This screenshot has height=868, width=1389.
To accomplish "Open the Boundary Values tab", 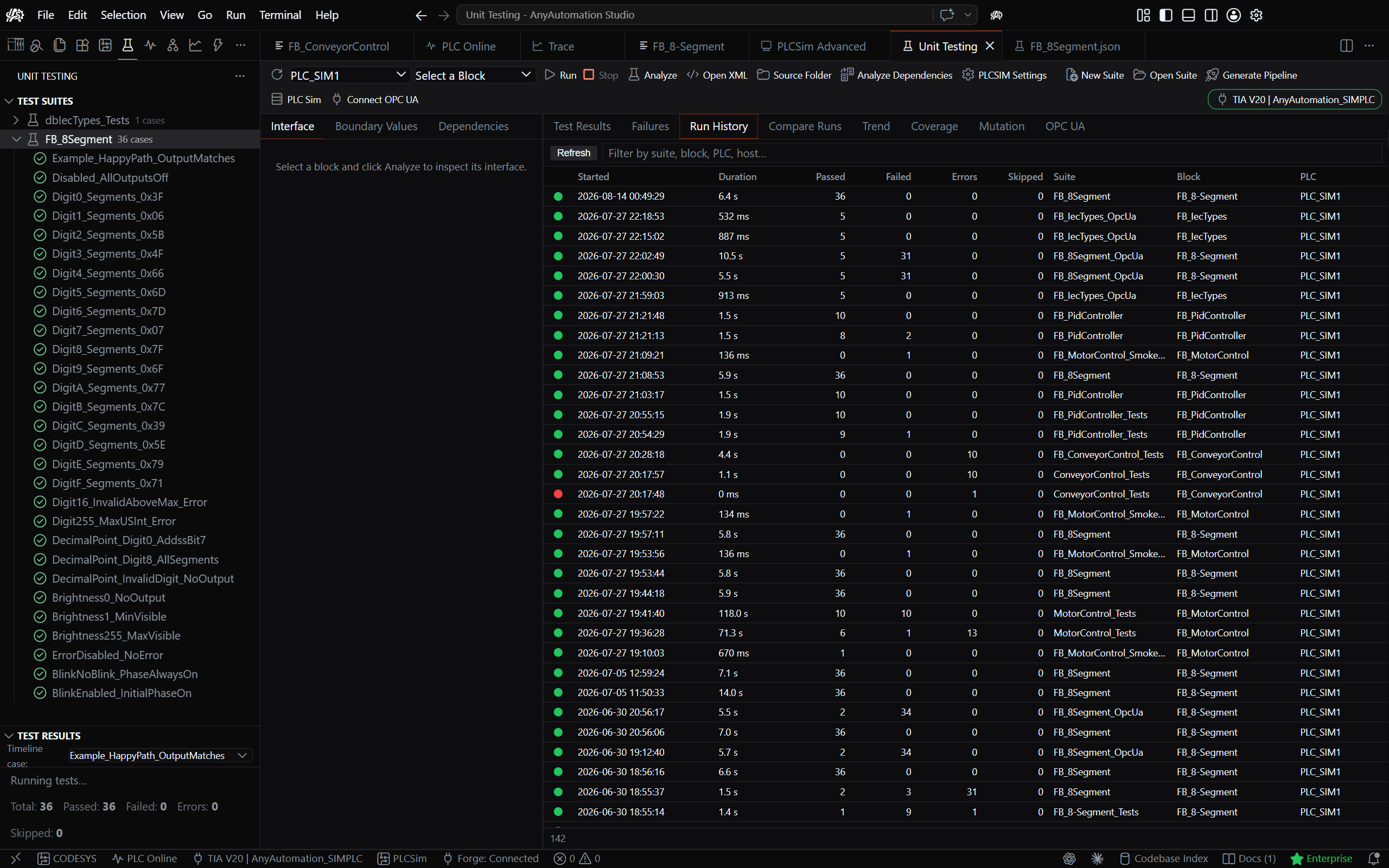I will (376, 126).
